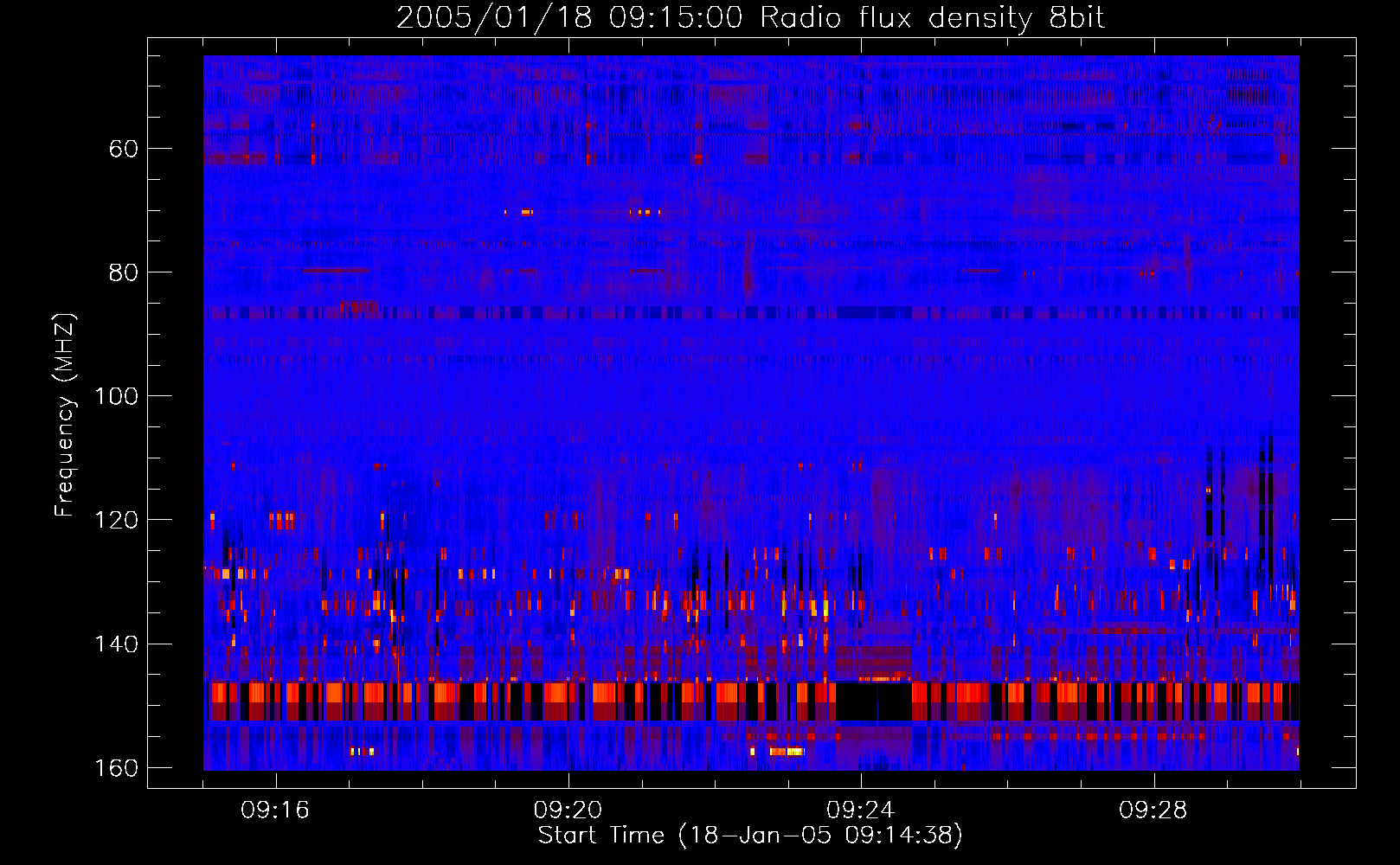
Task: Click the 160 MHz frequency label
Action: 116,768
